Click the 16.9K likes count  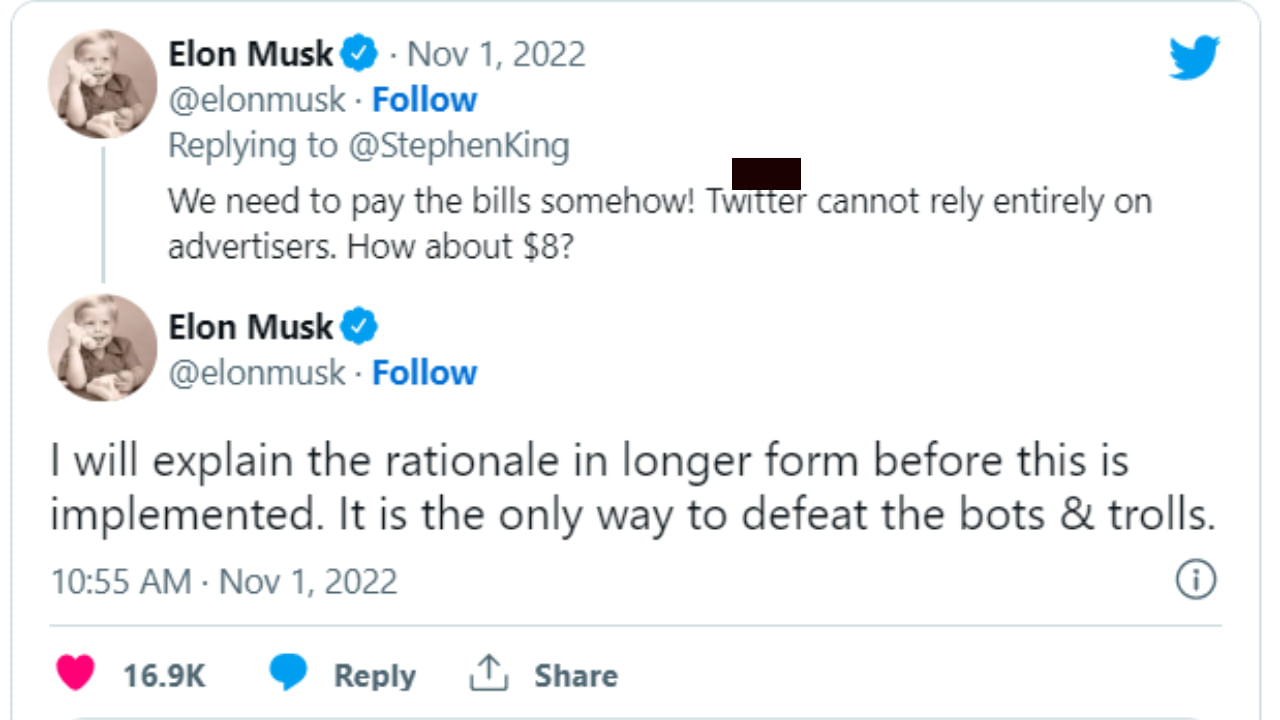(164, 676)
